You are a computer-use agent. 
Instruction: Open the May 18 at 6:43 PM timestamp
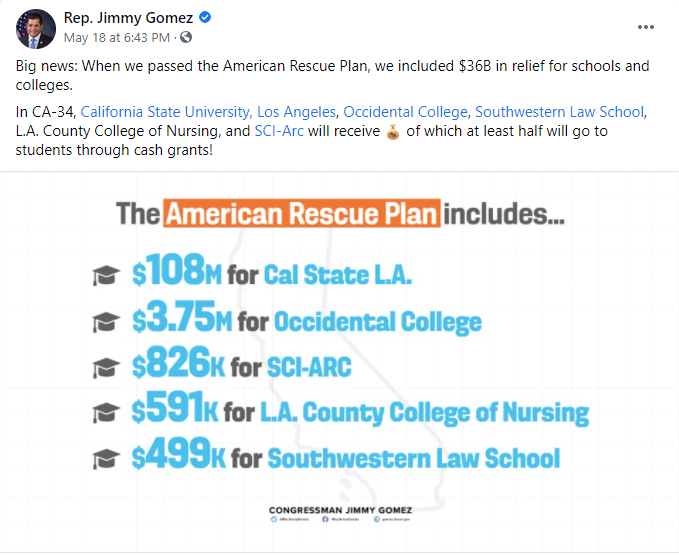[x=119, y=38]
